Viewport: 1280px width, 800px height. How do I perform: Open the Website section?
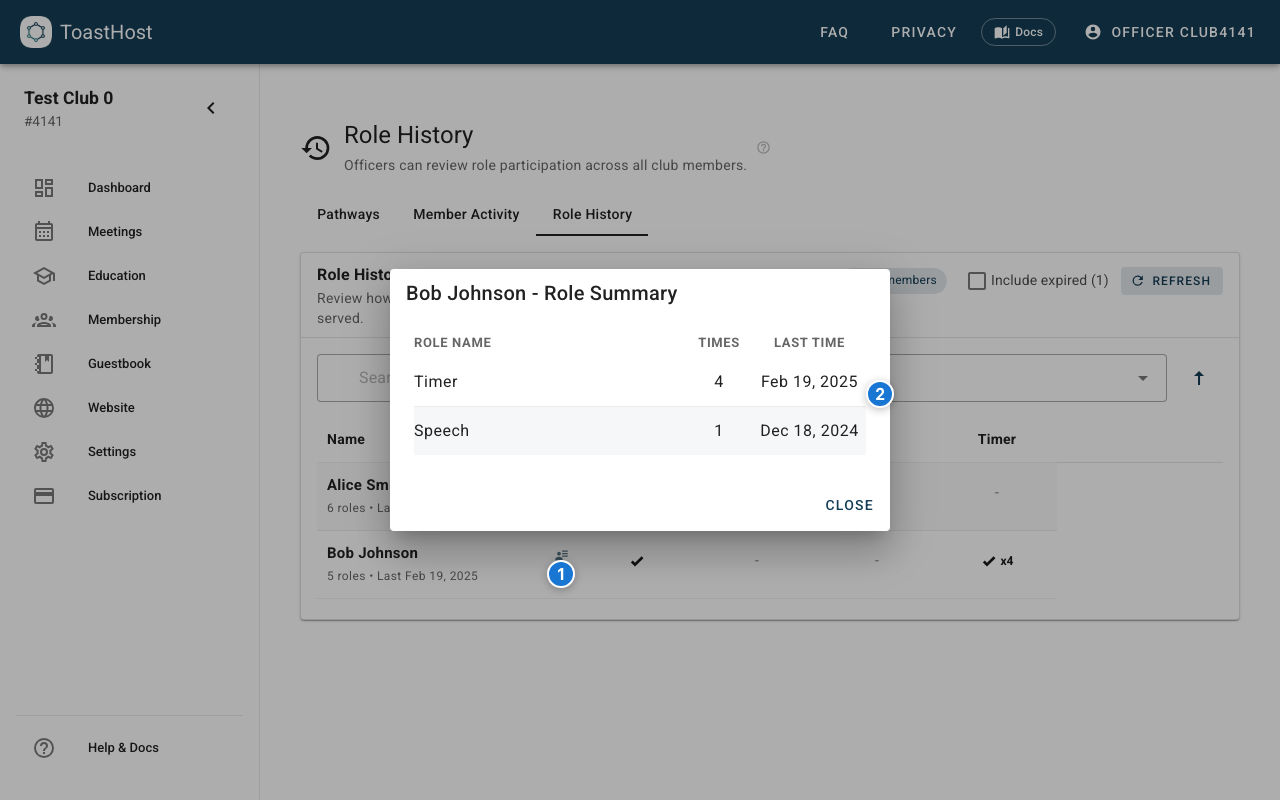click(111, 407)
